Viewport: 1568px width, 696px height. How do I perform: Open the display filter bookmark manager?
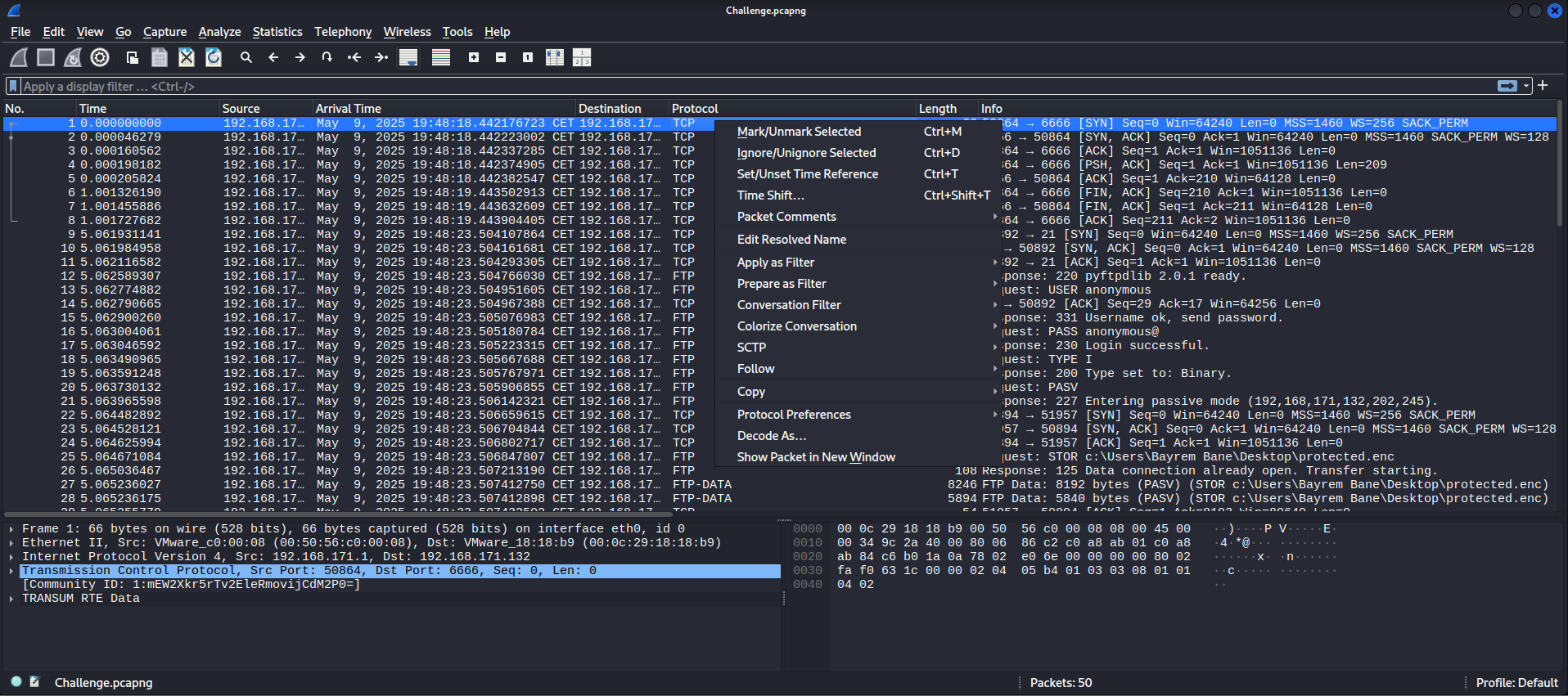[x=13, y=86]
